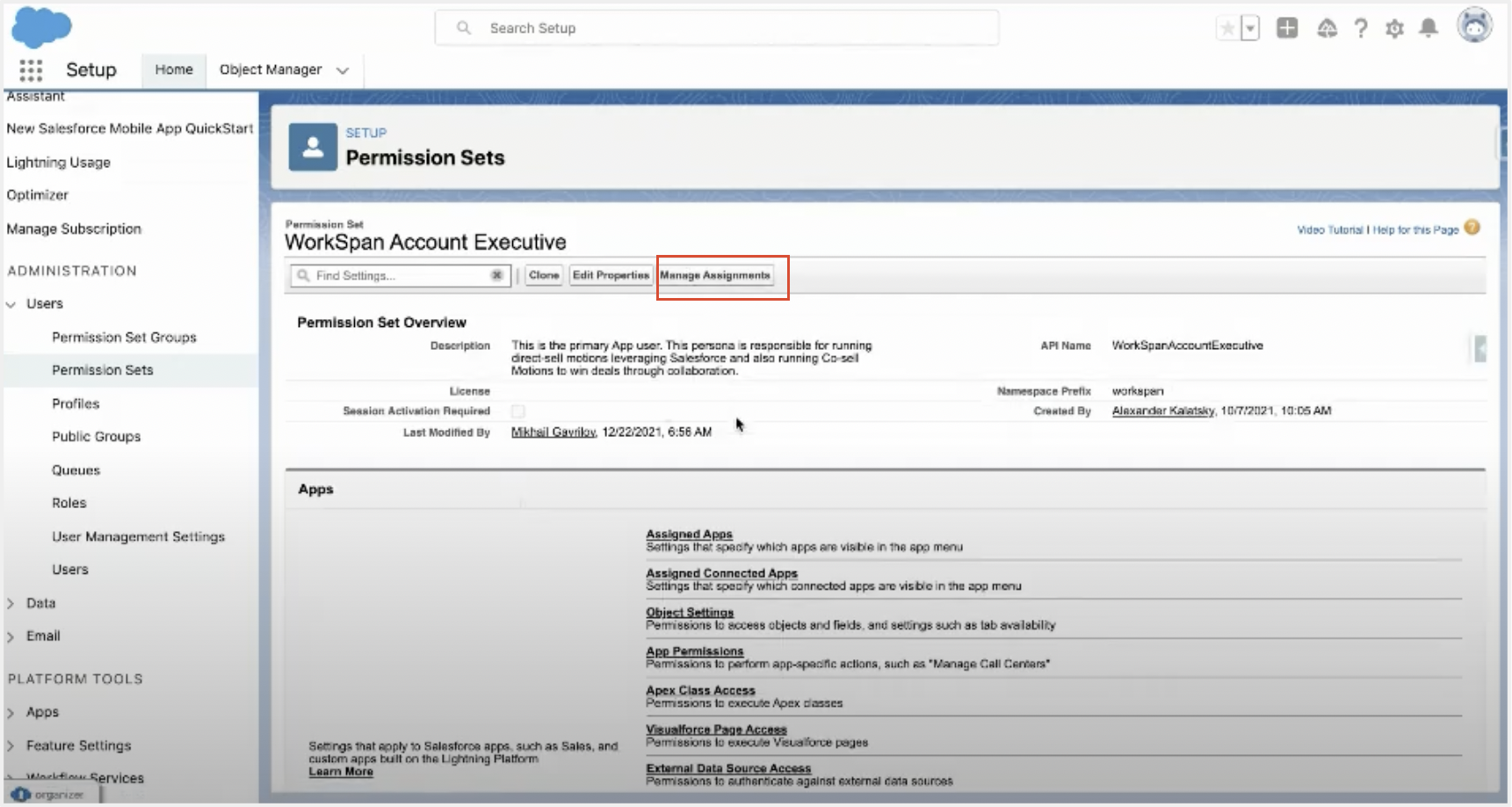Open the Assigned Connected Apps link
The image size is (1512, 807).
721,573
